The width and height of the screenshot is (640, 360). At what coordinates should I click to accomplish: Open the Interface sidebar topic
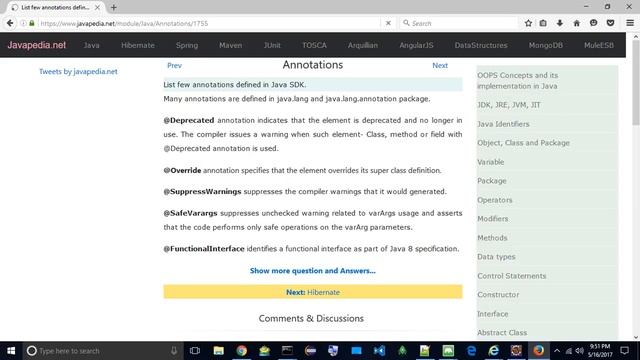(493, 314)
